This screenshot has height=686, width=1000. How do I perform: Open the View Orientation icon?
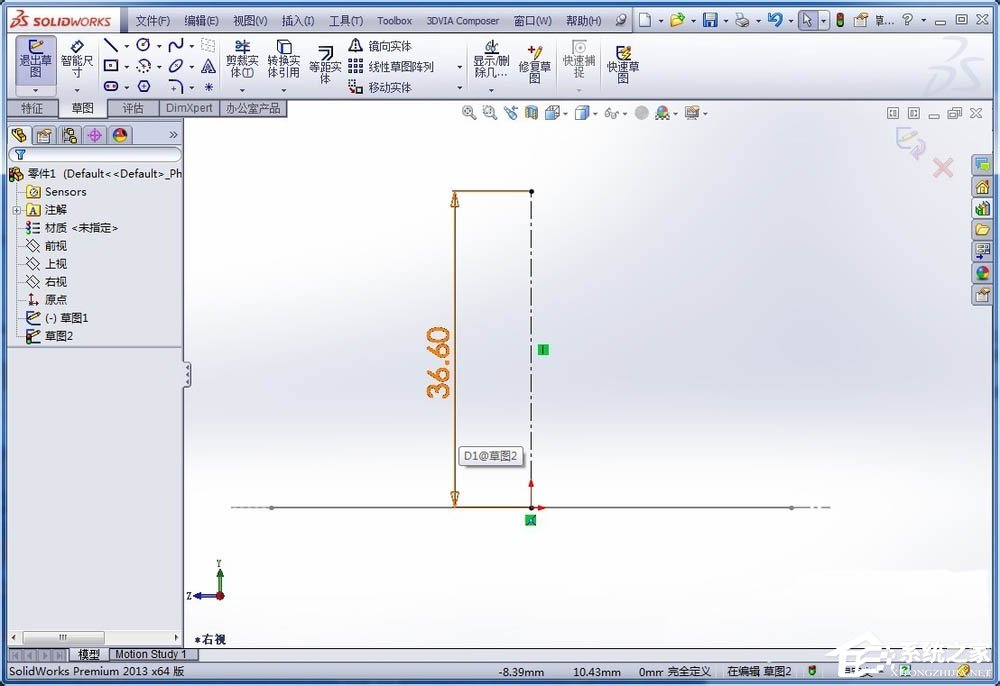[553, 112]
